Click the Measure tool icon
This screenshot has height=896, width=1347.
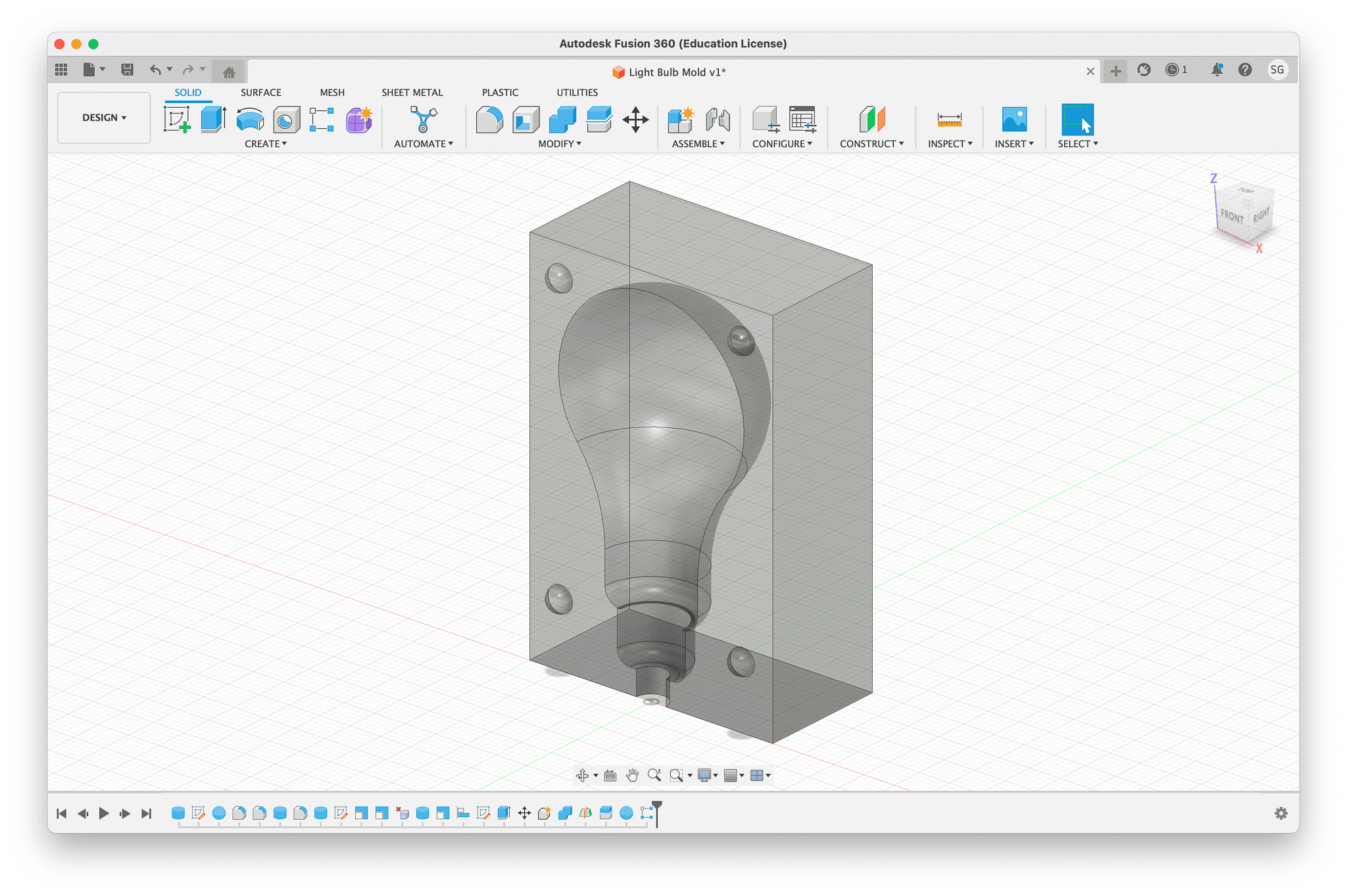pos(949,120)
